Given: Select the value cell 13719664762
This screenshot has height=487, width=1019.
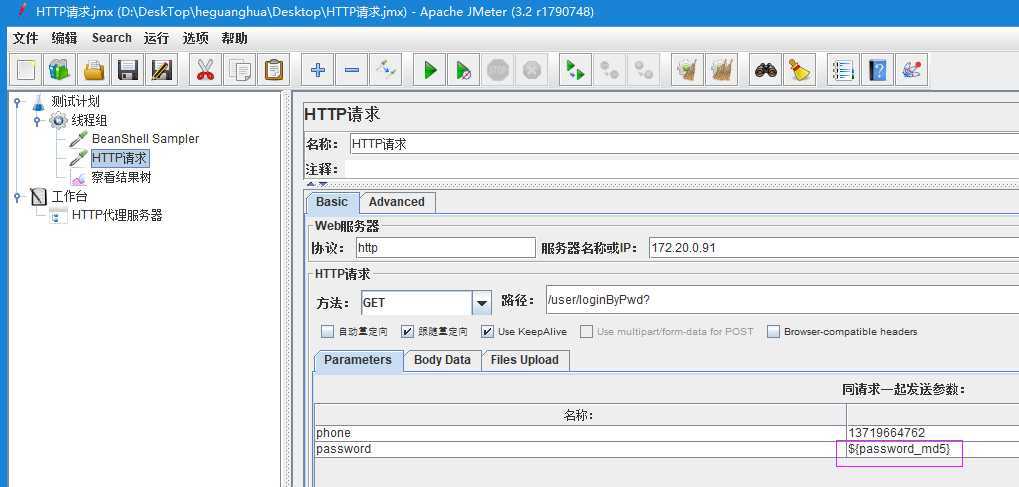Looking at the screenshot, I should point(933,433).
